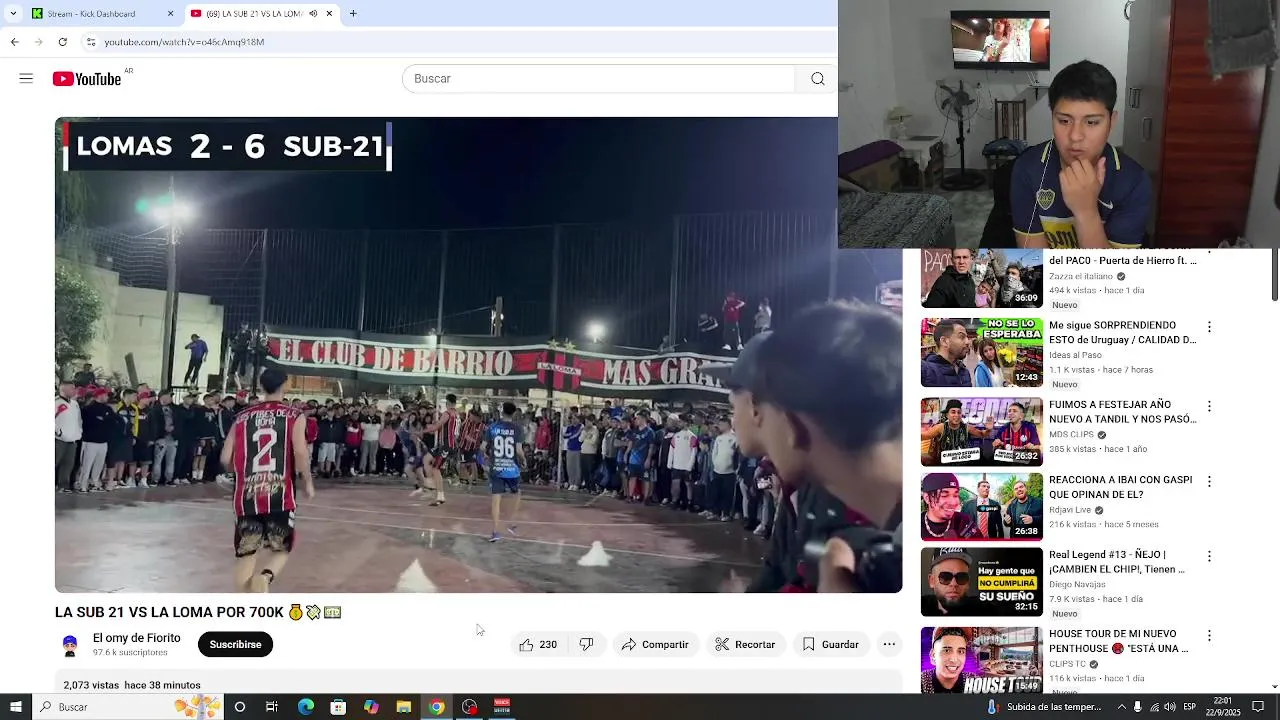View site information icon in address bar
Image resolution: width=1280 pixels, height=720 pixels.
pos(91,42)
